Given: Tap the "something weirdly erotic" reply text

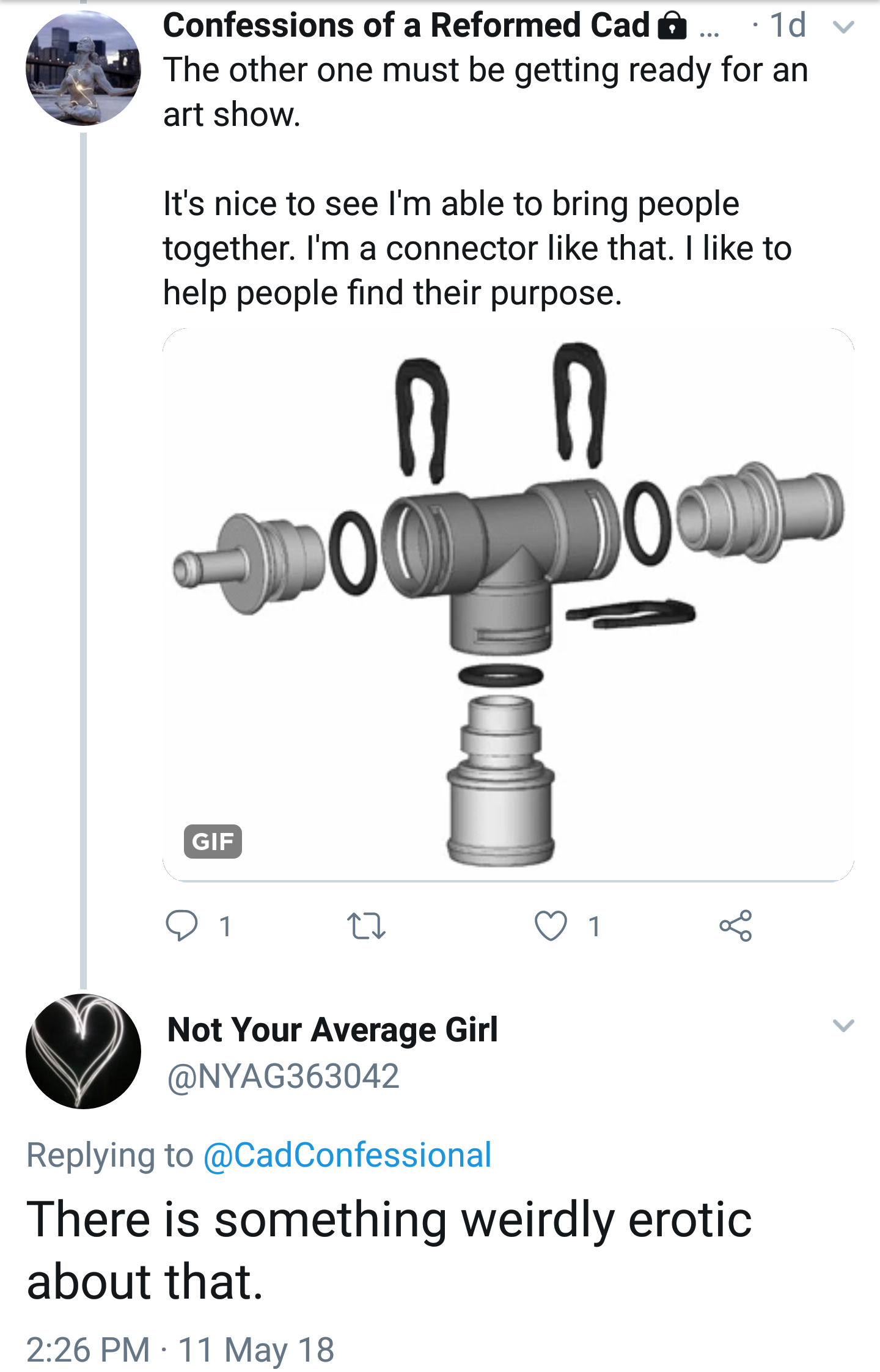Looking at the screenshot, I should point(389,1250).
